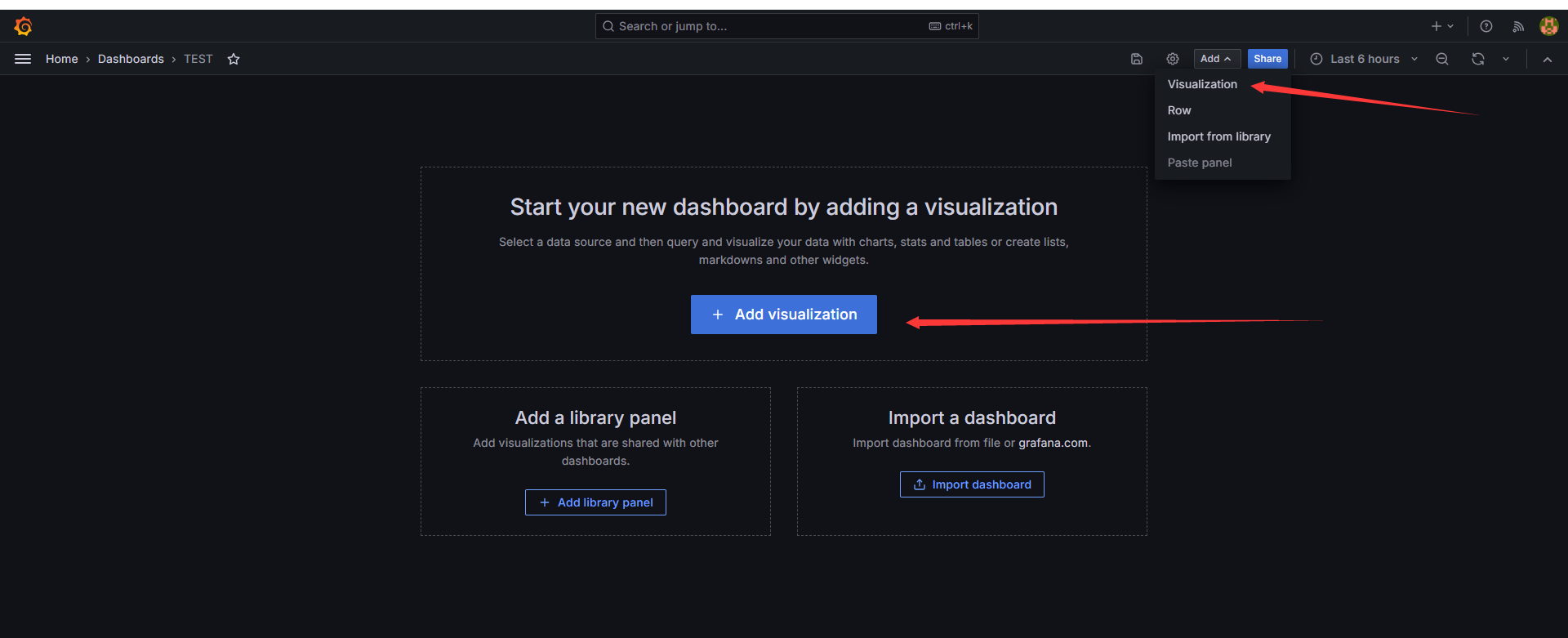Open the user profile avatar
The height and width of the screenshot is (638, 1568).
click(x=1548, y=26)
